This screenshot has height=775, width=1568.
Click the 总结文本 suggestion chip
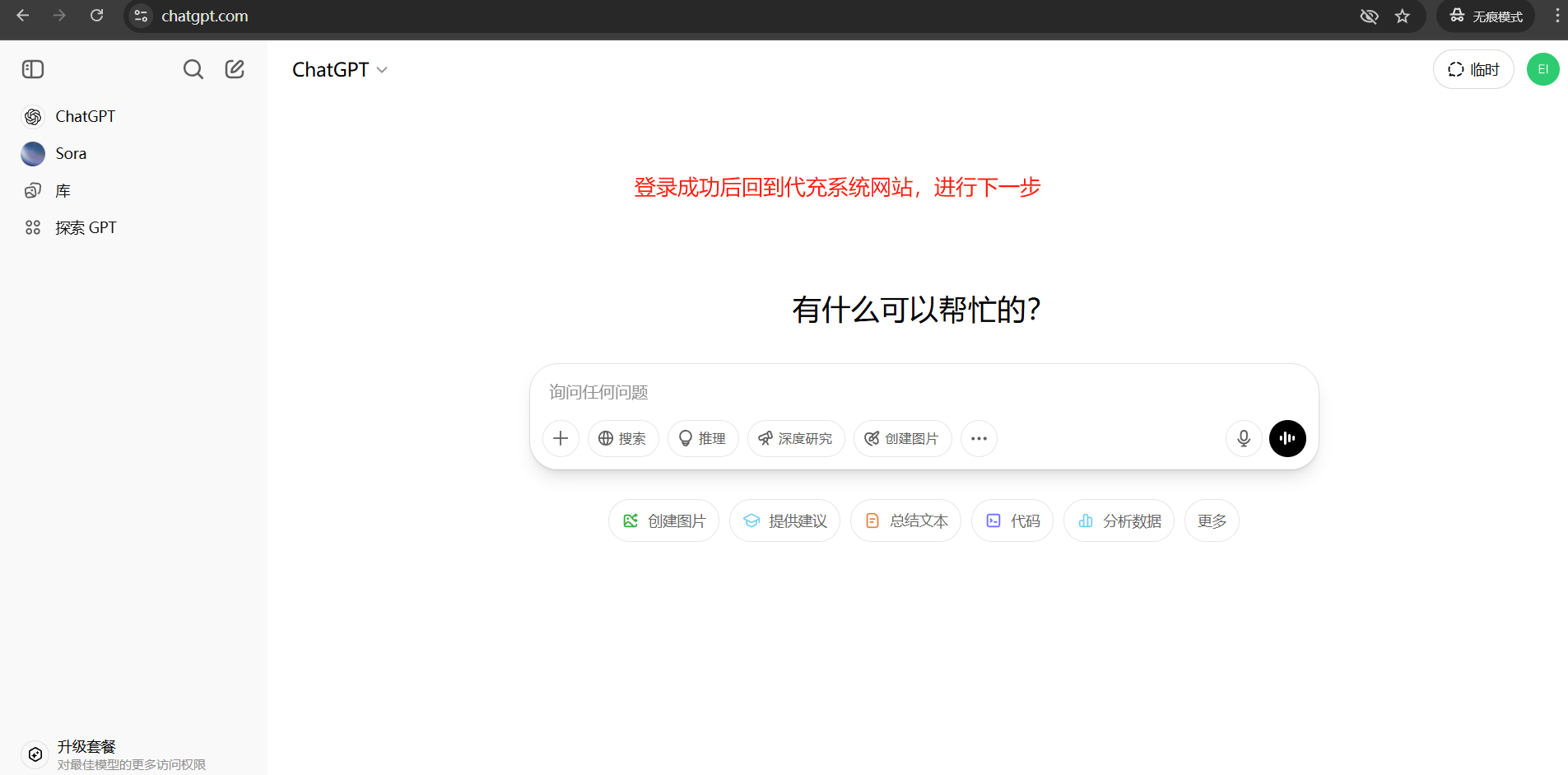(x=905, y=521)
